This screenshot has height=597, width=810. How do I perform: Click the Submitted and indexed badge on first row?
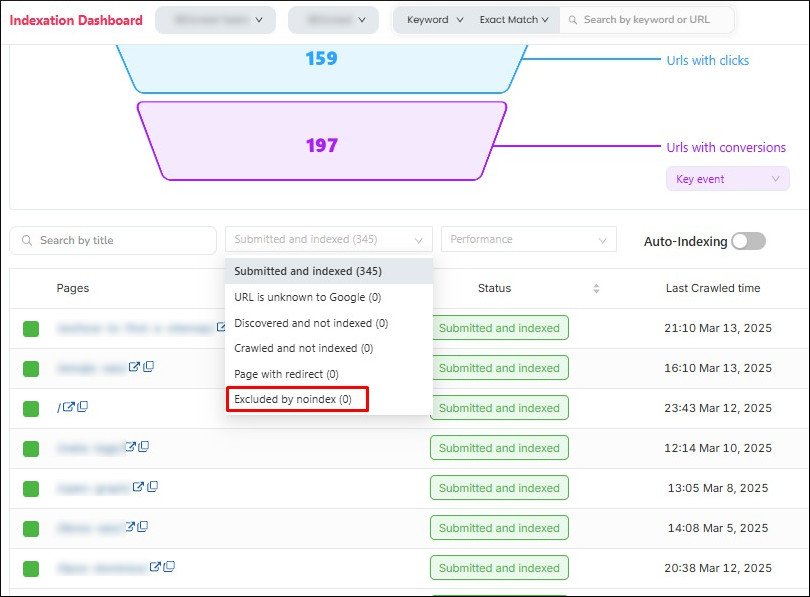(499, 327)
